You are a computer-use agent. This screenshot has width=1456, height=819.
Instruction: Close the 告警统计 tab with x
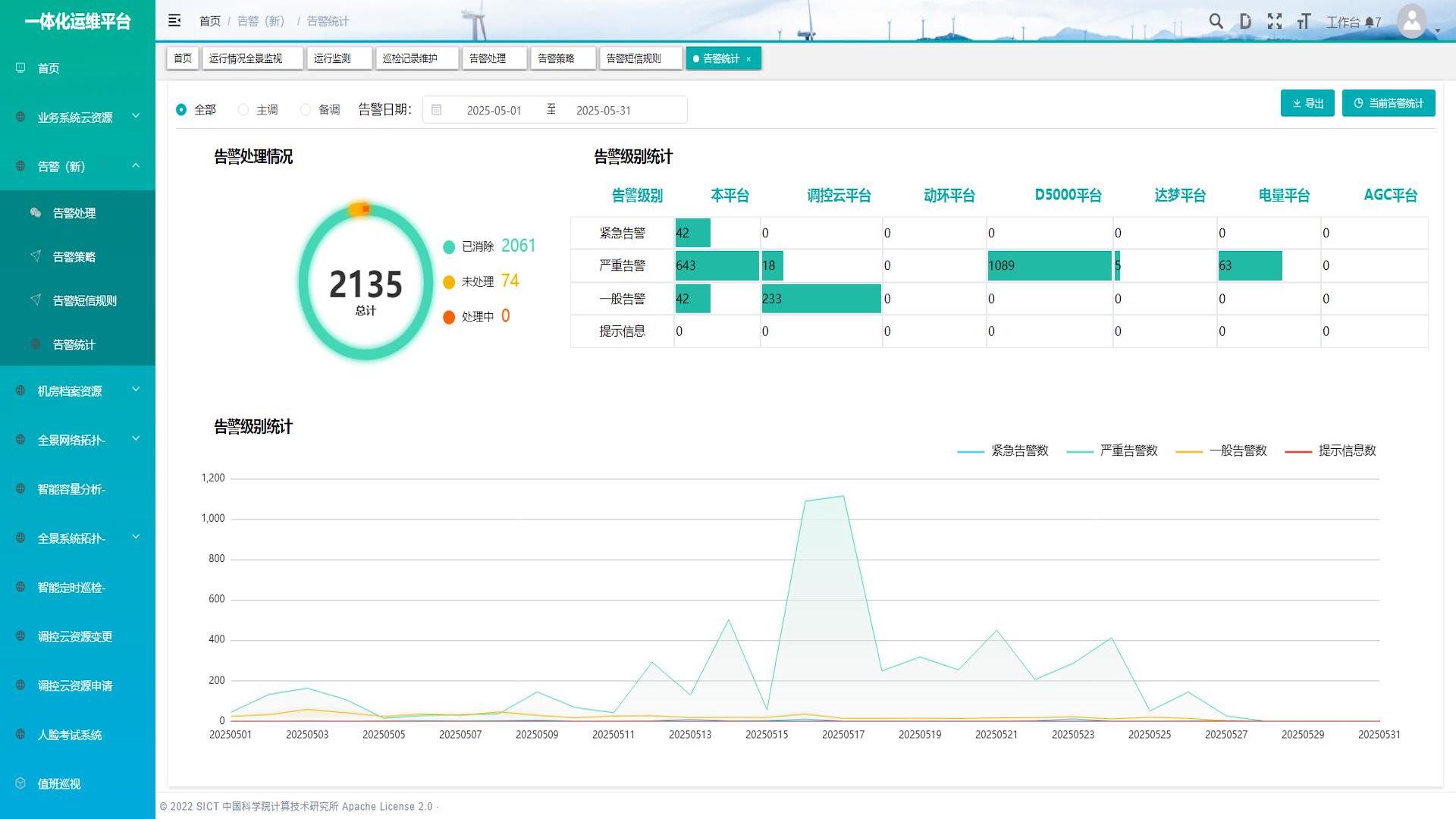tap(748, 59)
